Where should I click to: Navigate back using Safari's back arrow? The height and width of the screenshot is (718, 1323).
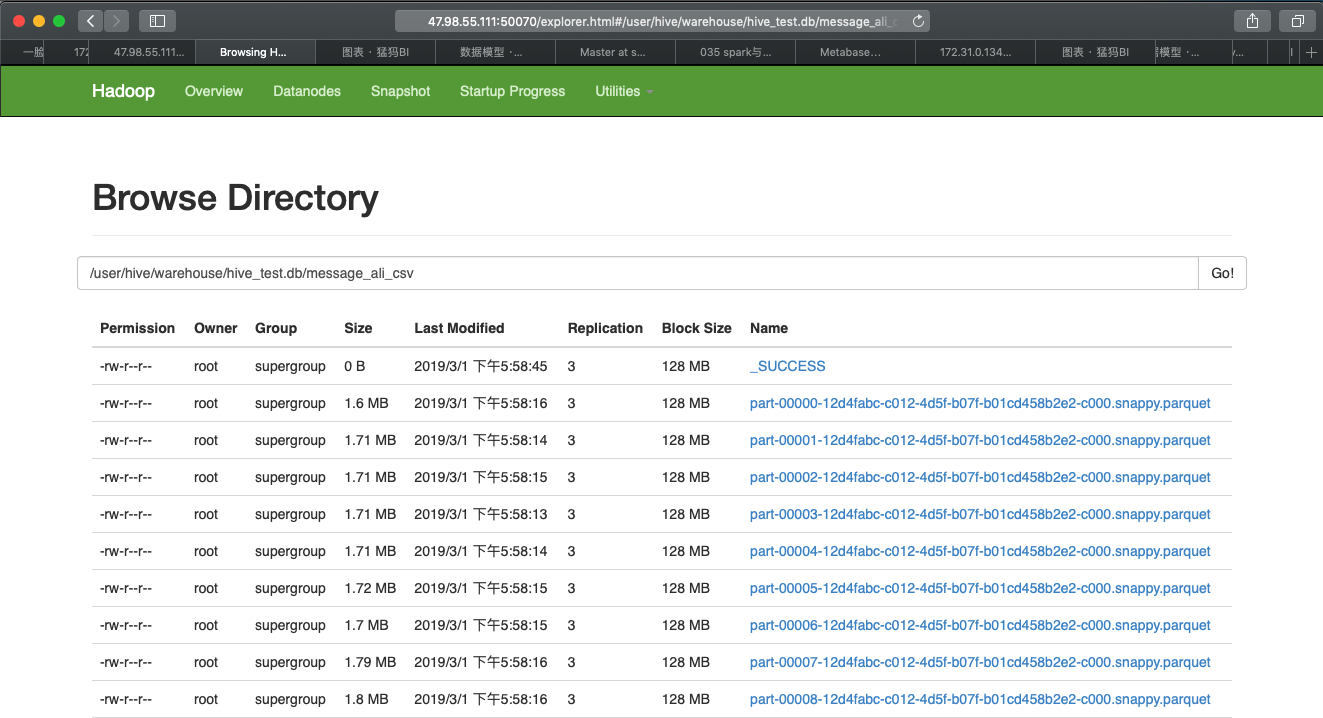point(89,20)
